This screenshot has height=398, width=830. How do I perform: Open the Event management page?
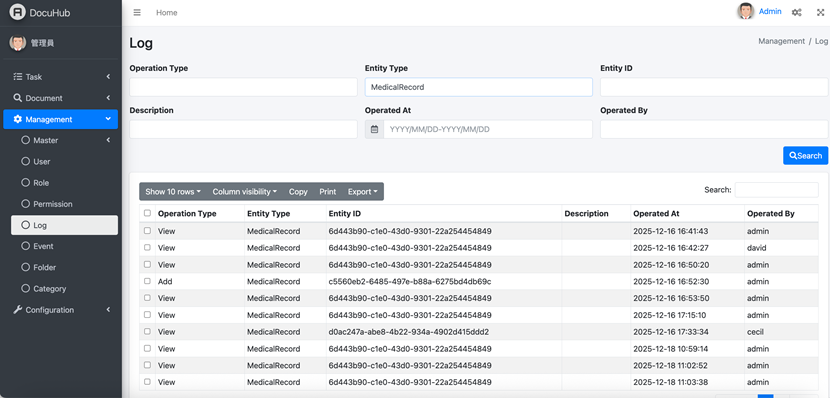point(64,246)
